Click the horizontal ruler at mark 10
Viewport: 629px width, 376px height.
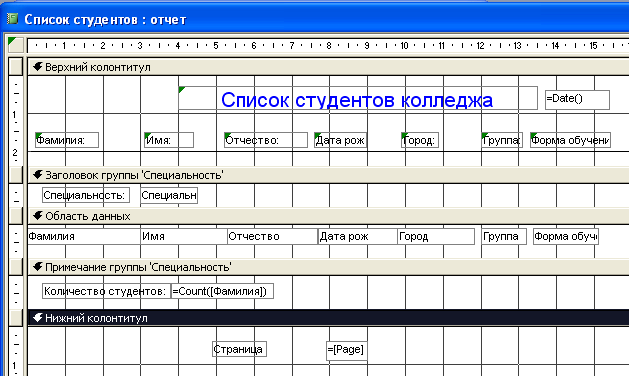pos(404,45)
